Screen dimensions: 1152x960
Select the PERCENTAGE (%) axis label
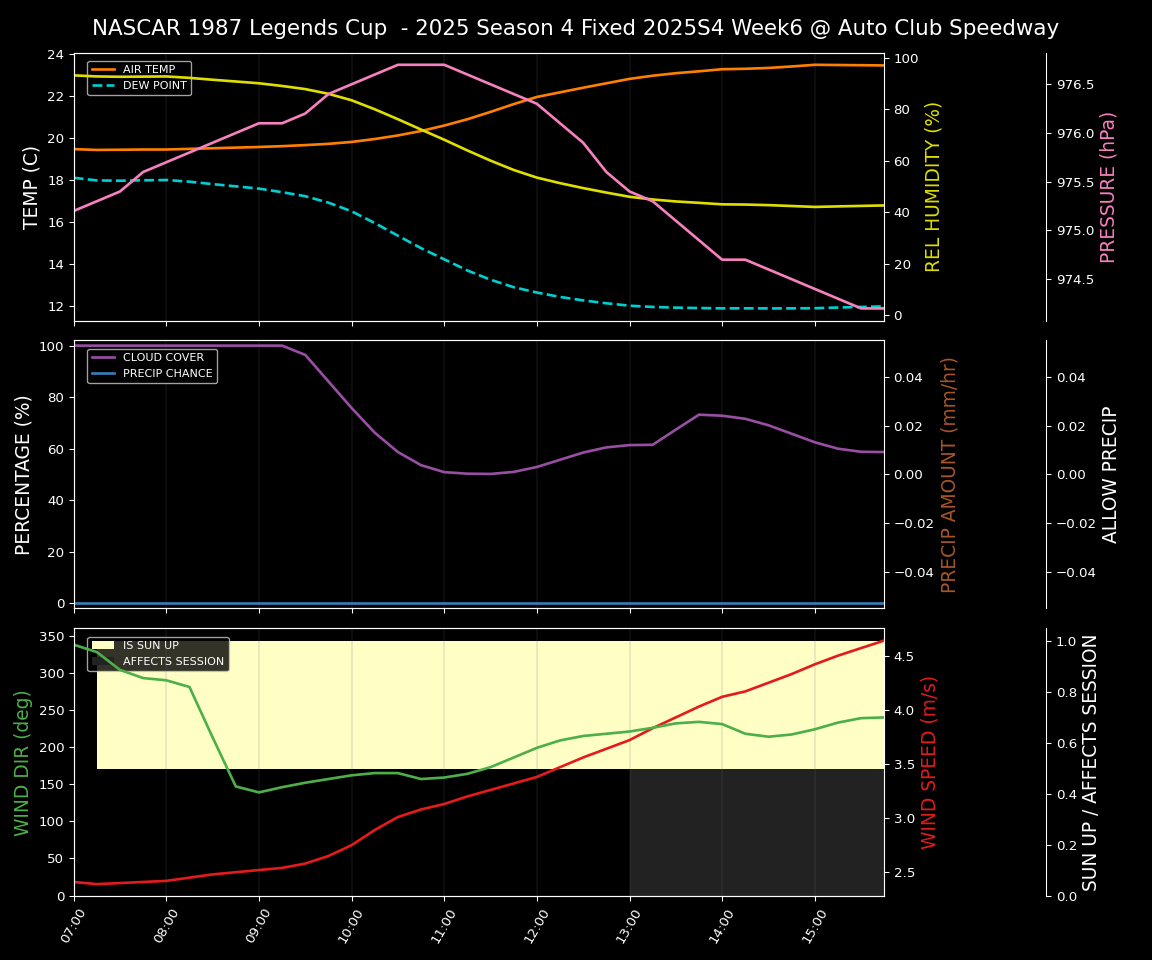pyautogui.click(x=24, y=474)
